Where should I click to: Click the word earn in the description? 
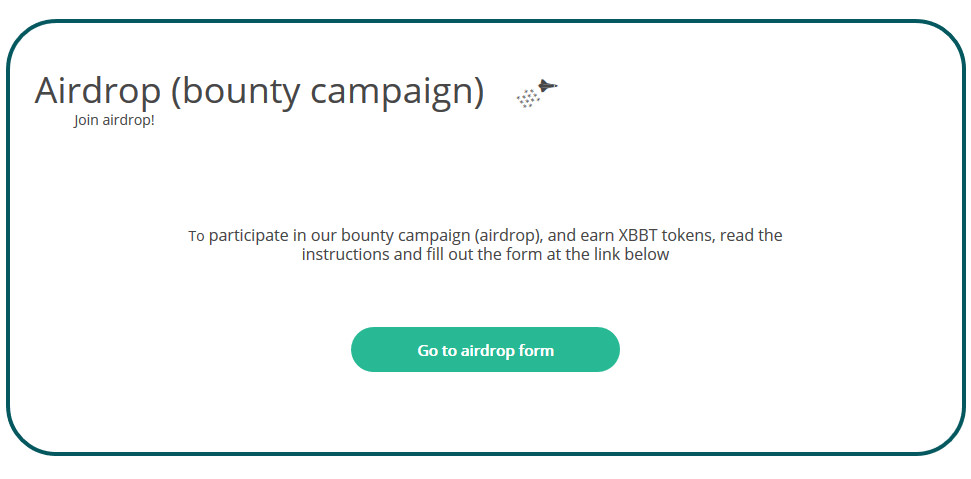tap(598, 236)
